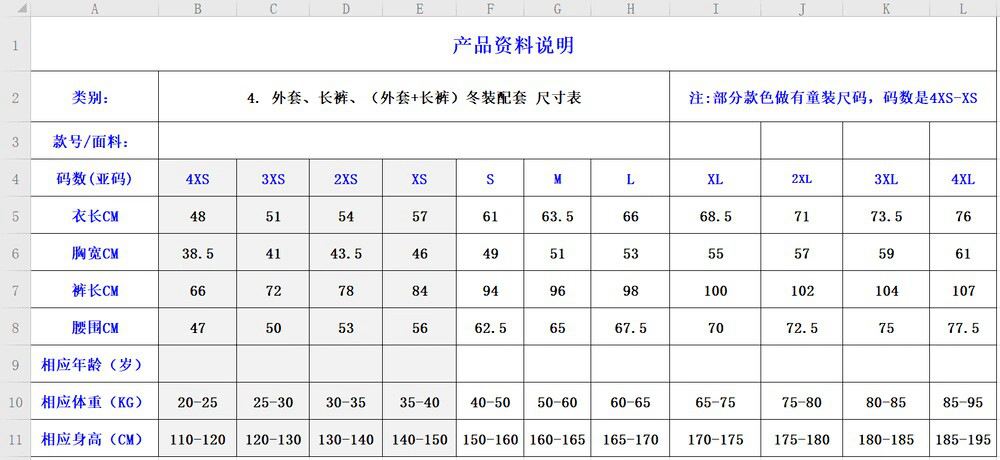Select the 裤长 value 84
This screenshot has width=1000, height=460.
click(x=420, y=290)
